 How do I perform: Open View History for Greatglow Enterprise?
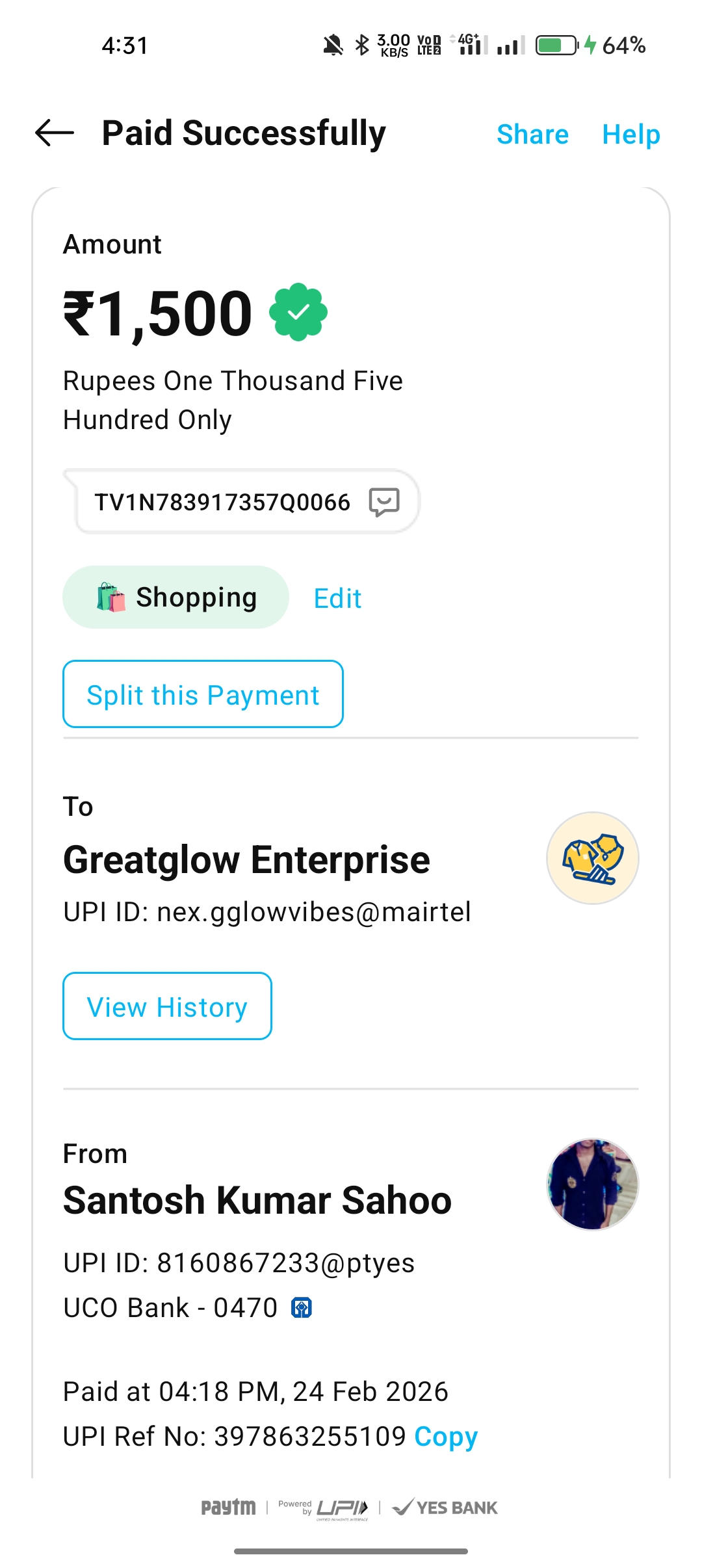point(167,1006)
